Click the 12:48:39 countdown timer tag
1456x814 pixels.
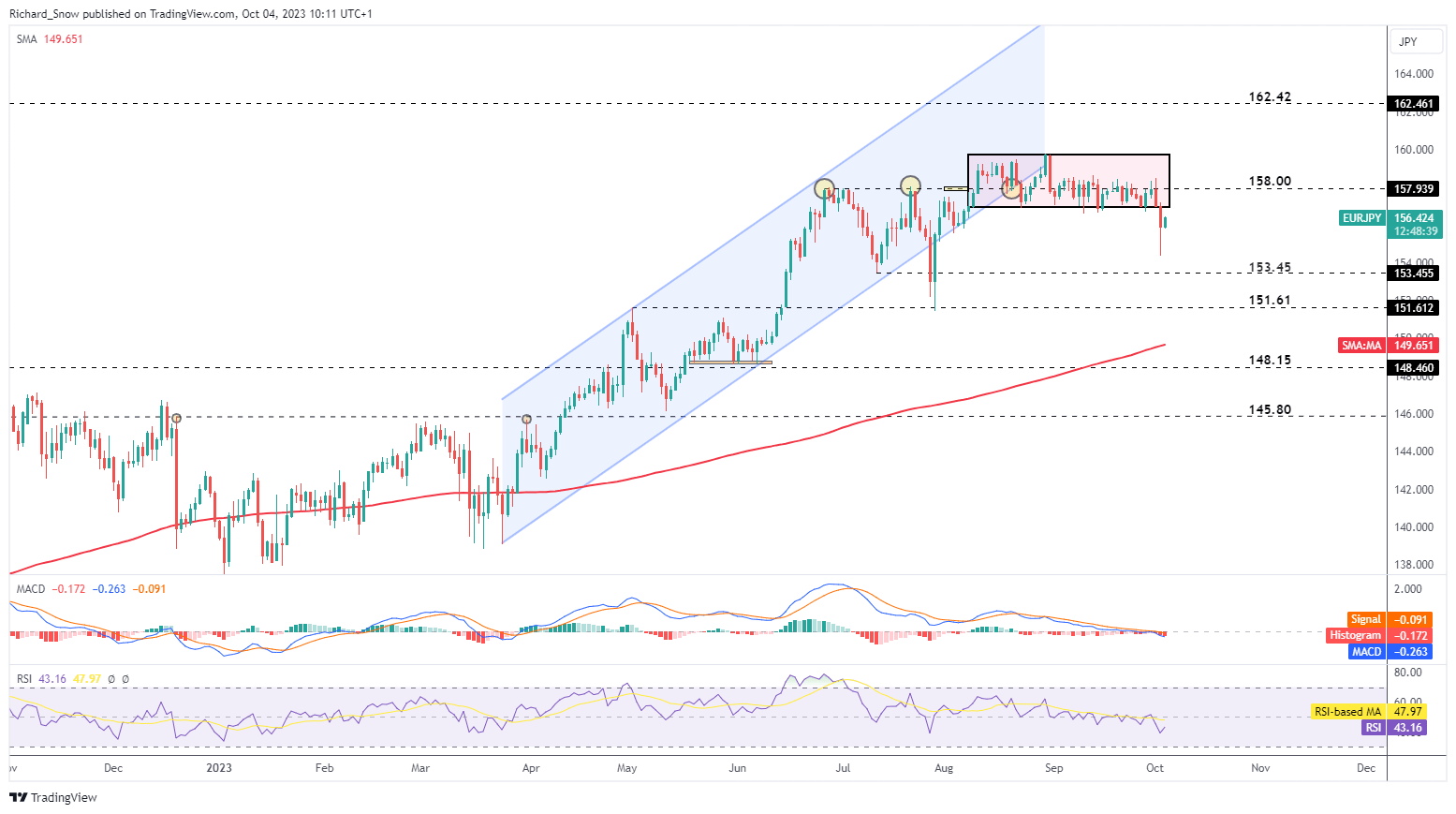click(1414, 231)
